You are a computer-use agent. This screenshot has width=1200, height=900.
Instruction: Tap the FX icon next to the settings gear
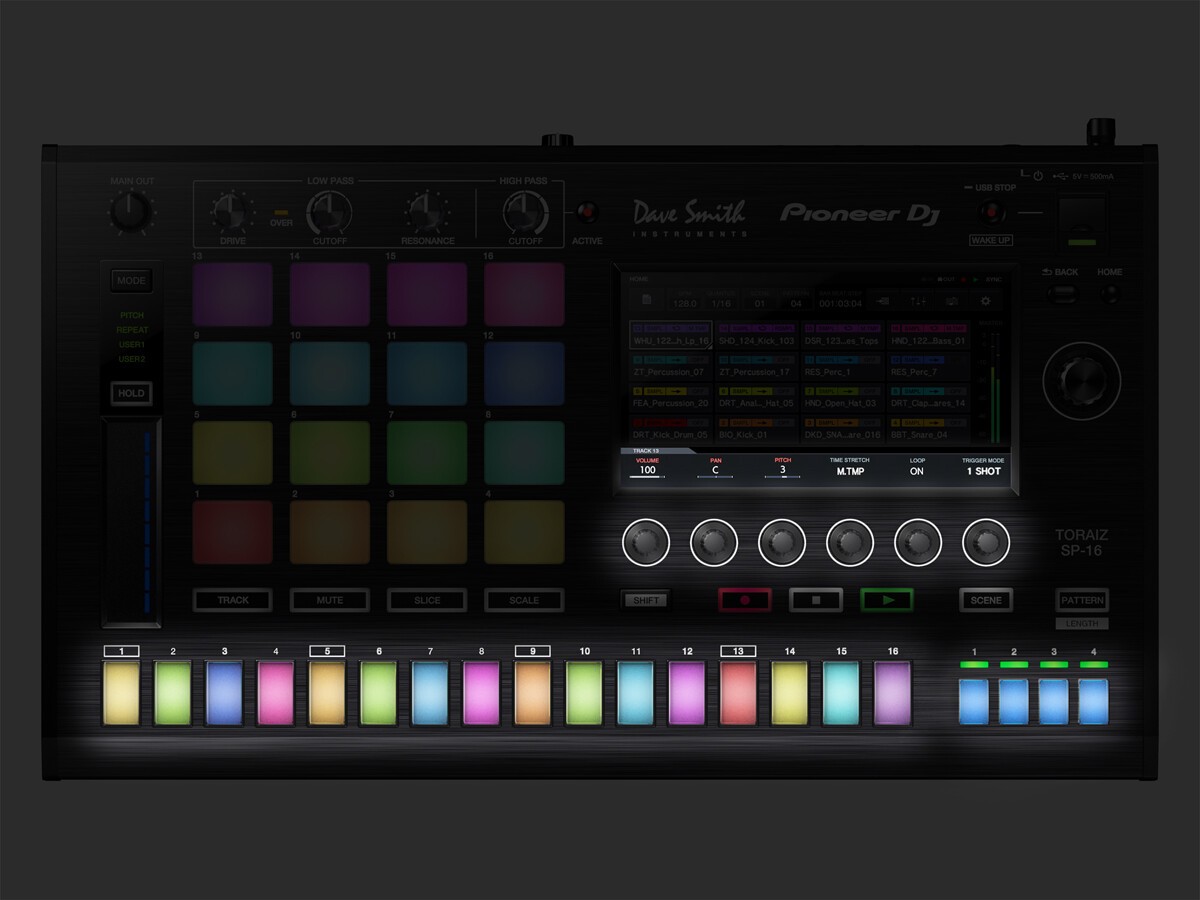[x=953, y=302]
